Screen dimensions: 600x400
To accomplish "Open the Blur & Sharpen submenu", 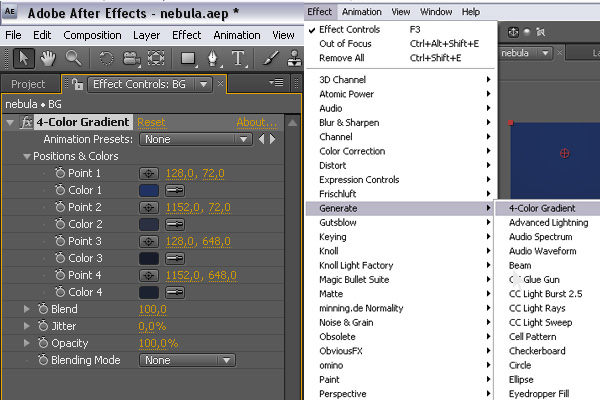I will point(401,122).
